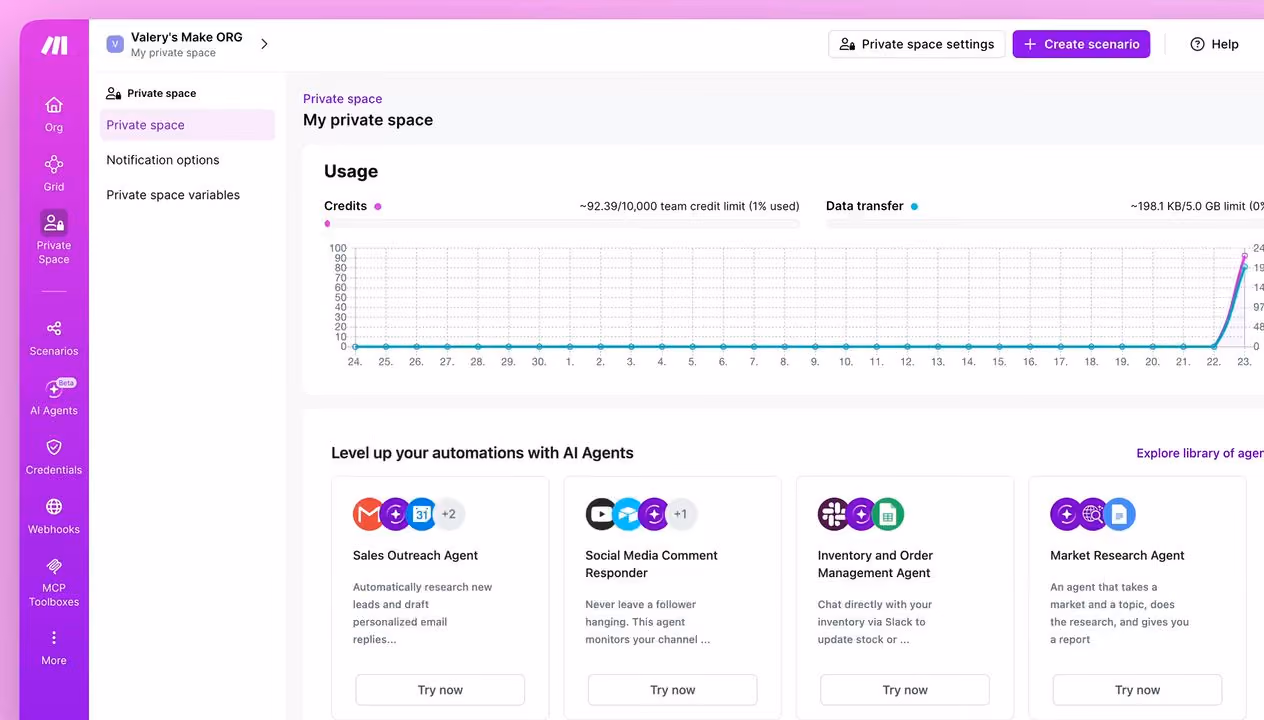Click the Social Media Comment Responder title
1264x720 pixels.
click(x=651, y=564)
